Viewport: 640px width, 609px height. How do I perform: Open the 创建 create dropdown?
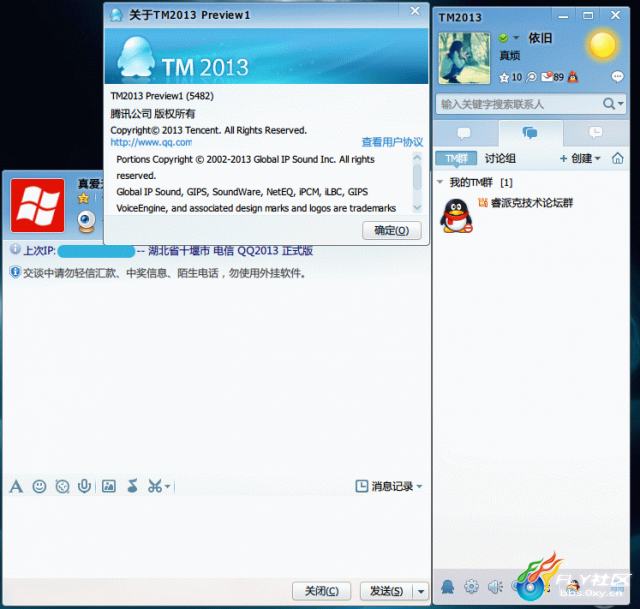[580, 158]
